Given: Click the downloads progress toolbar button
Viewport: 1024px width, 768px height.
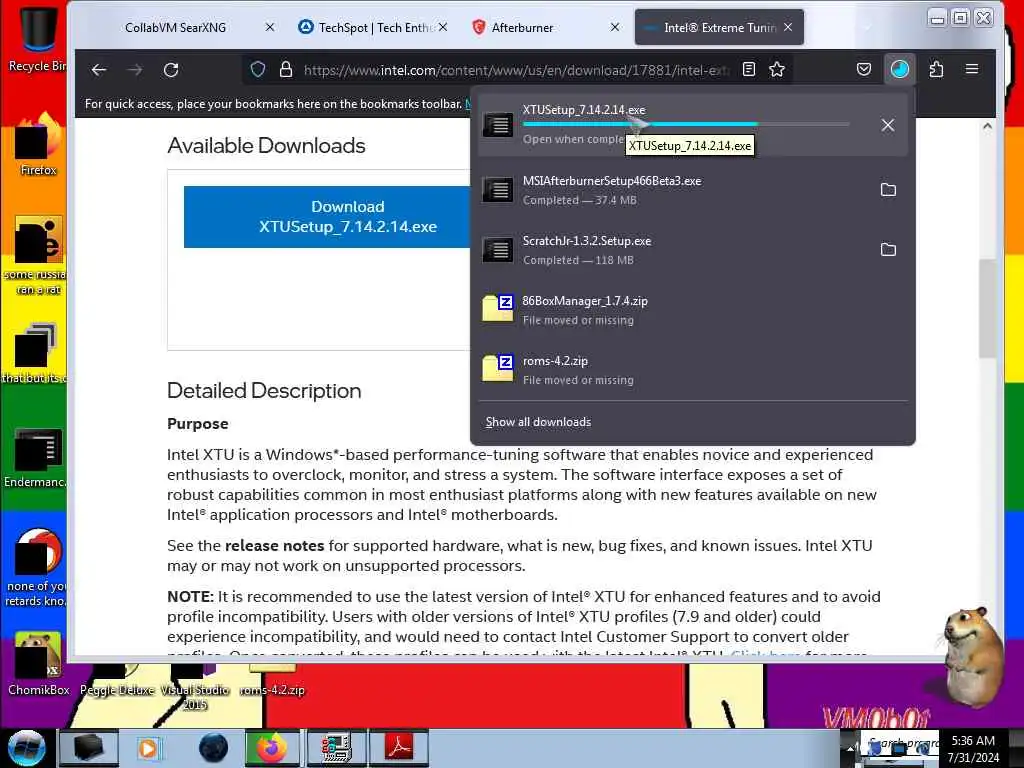Looking at the screenshot, I should tap(899, 69).
